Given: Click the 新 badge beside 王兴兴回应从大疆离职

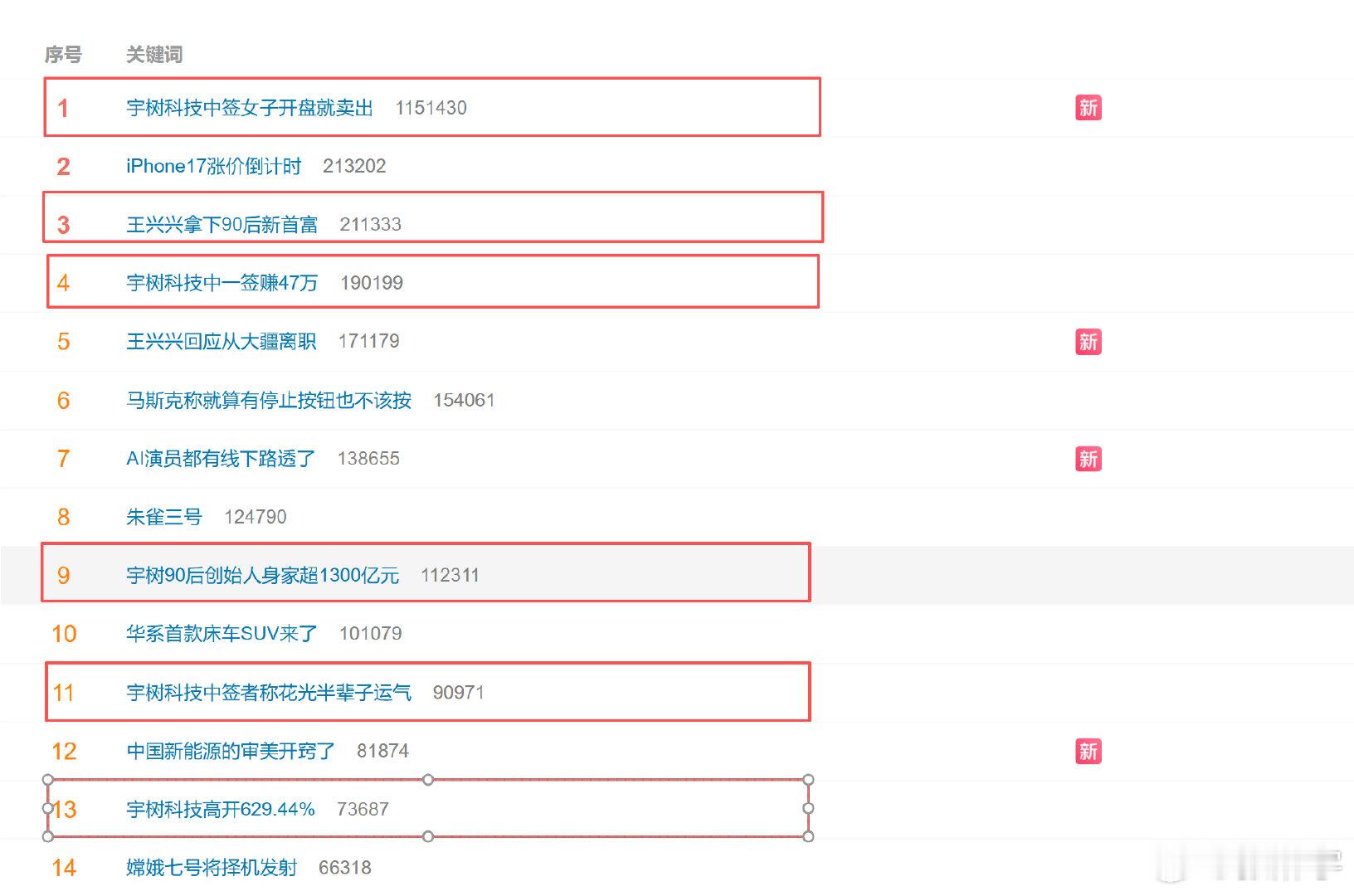Looking at the screenshot, I should coord(1088,342).
